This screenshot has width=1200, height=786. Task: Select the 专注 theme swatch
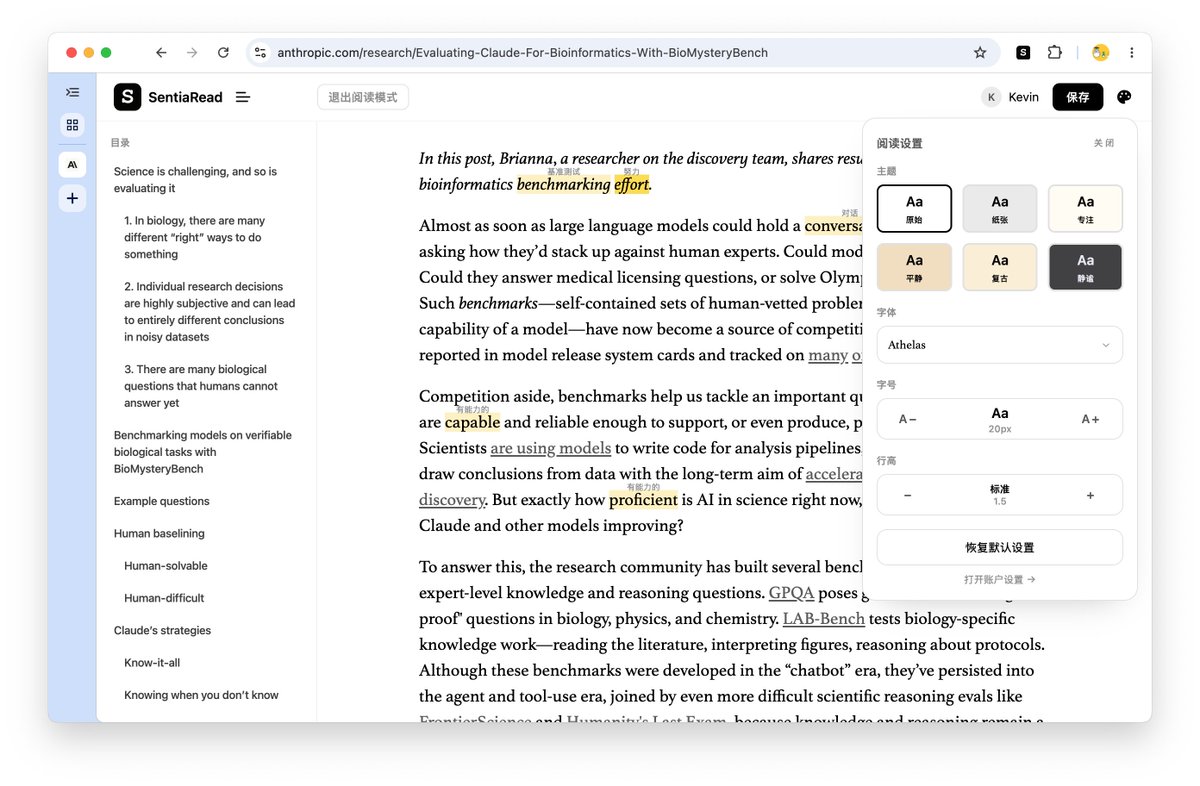pyautogui.click(x=1085, y=208)
